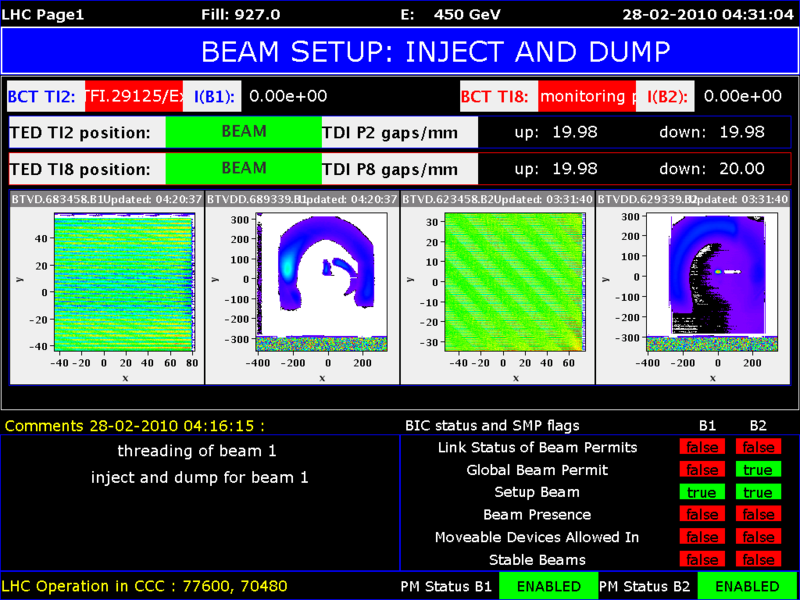The height and width of the screenshot is (600, 800).
Task: Click the B2 Beam Presence false flag
Action: [x=758, y=514]
